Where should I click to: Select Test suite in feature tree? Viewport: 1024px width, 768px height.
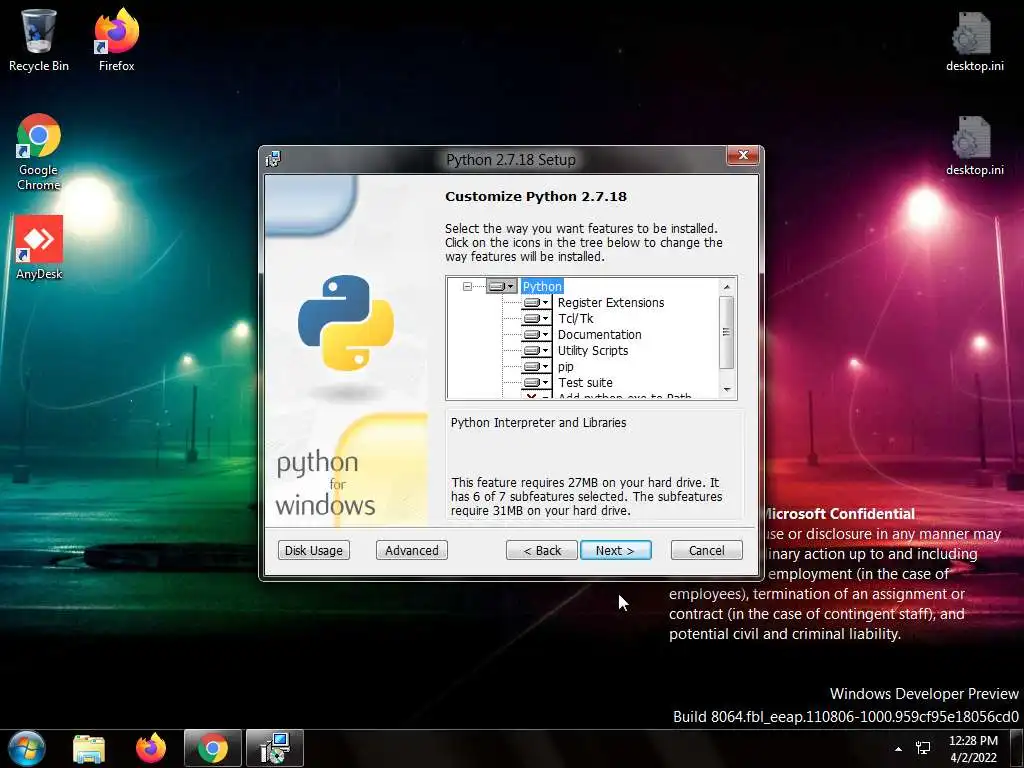tap(585, 383)
